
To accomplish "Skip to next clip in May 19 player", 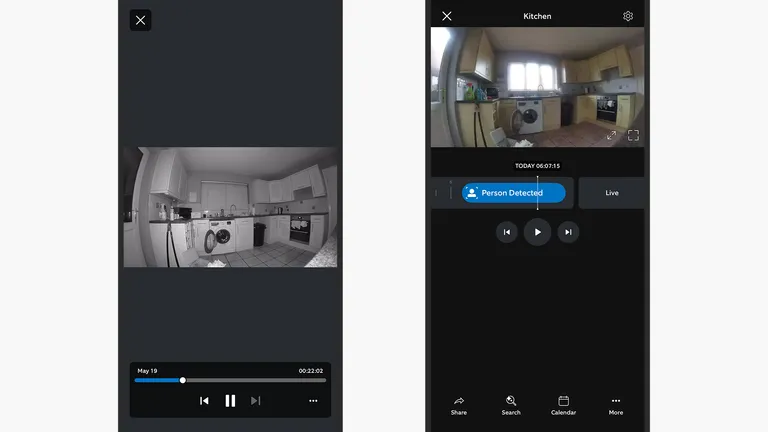I will (x=256, y=400).
